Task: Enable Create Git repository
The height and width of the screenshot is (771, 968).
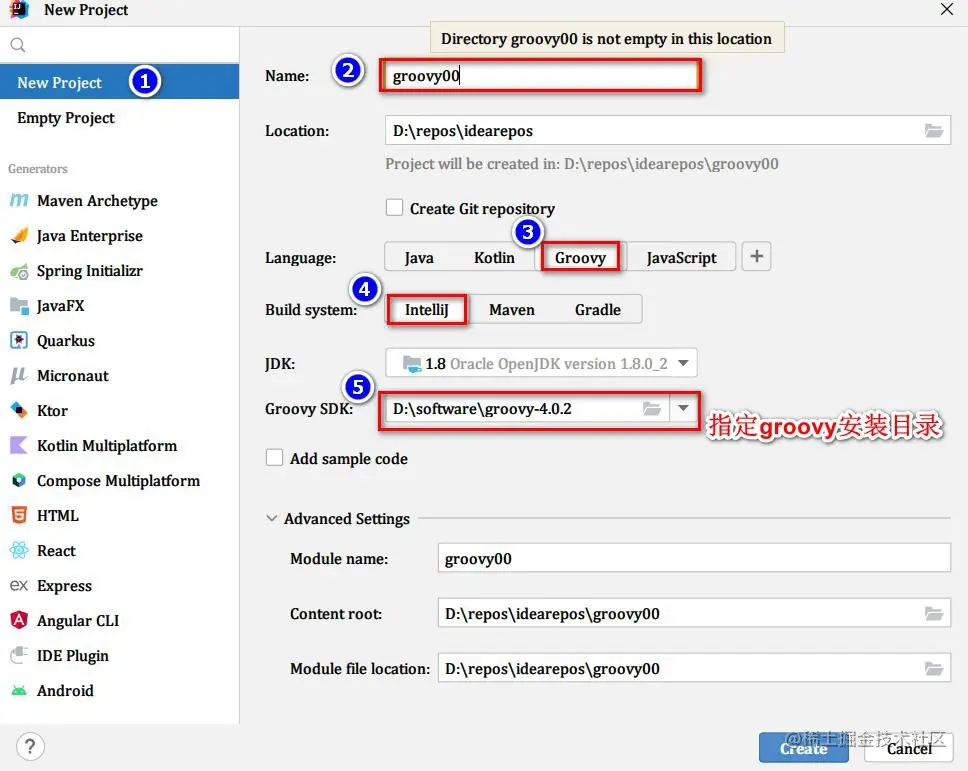Action: tap(393, 208)
